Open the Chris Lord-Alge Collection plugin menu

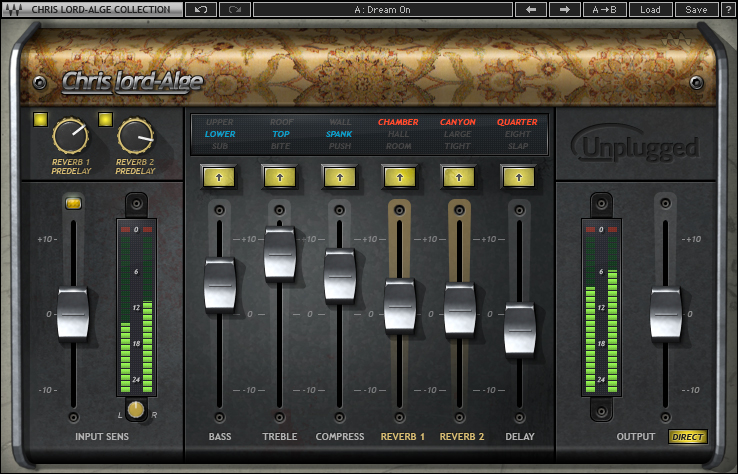100,9
